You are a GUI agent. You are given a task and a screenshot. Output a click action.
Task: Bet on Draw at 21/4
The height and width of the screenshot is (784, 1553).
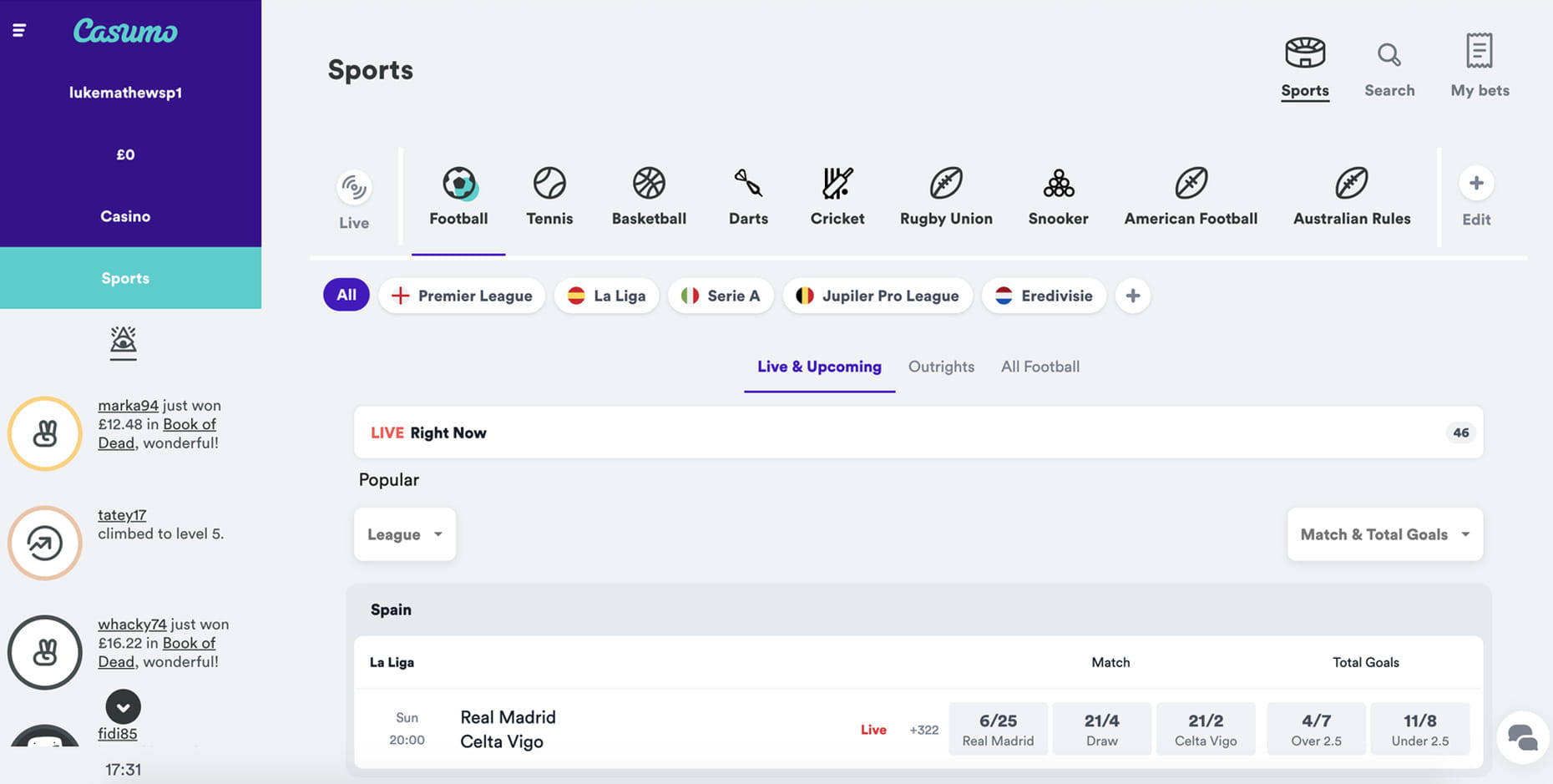point(1101,729)
